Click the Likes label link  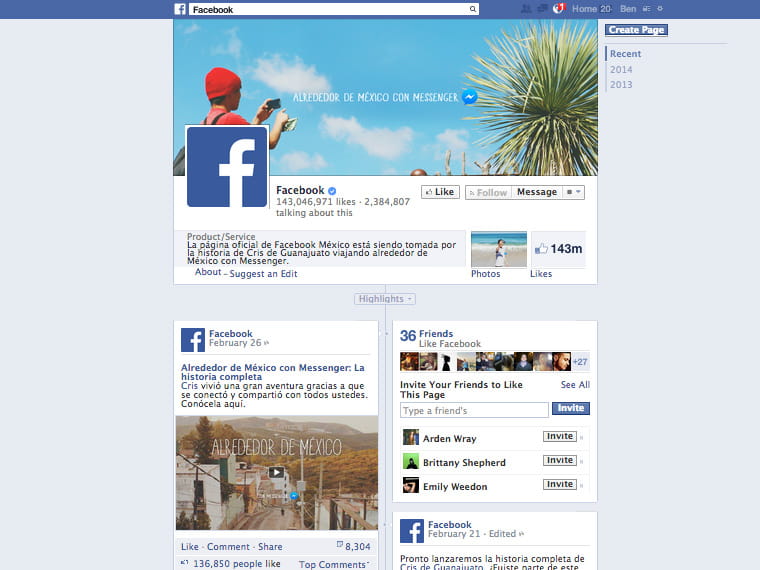click(x=541, y=274)
